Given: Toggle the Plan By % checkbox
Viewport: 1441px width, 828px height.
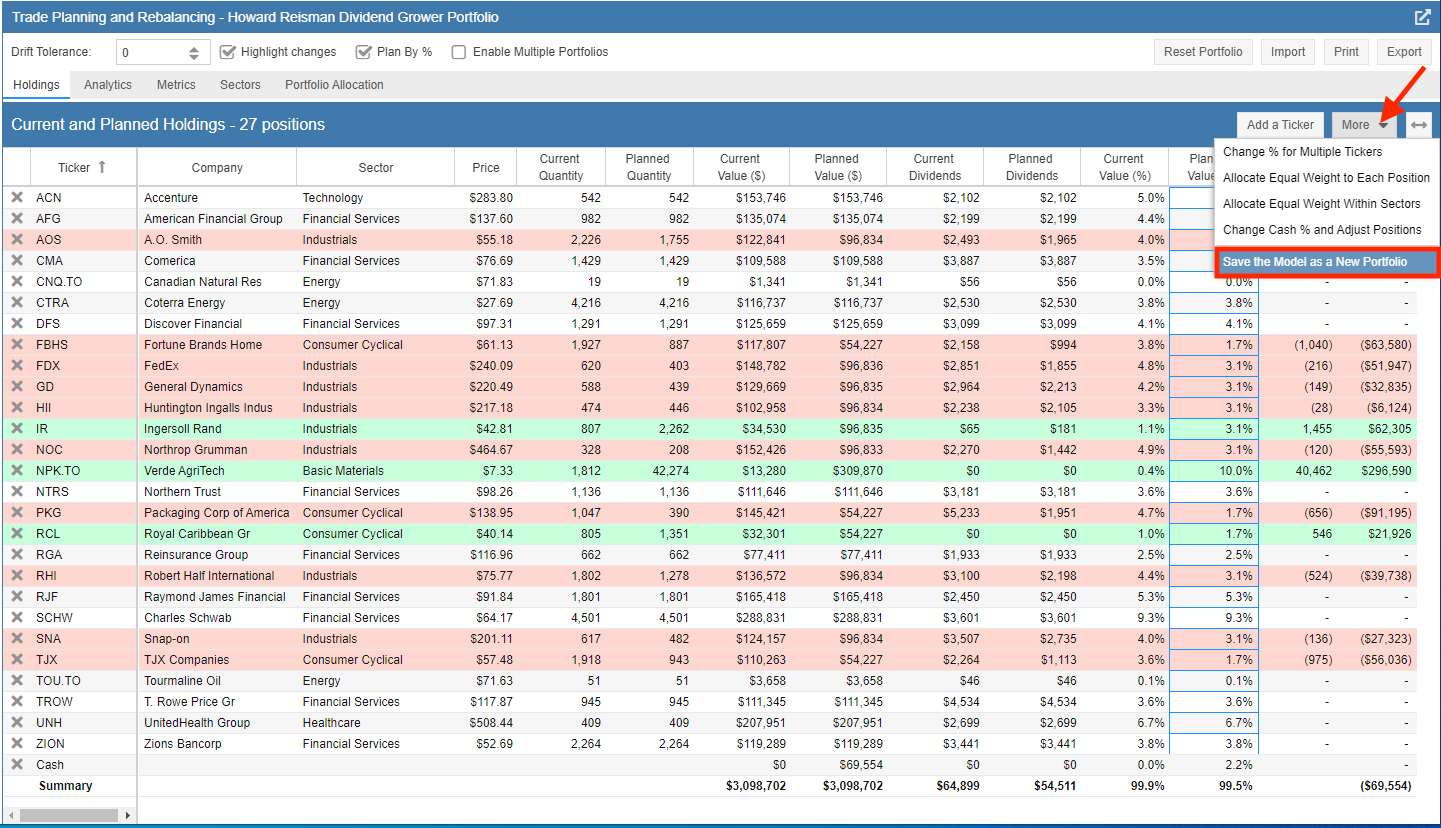Looking at the screenshot, I should point(364,52).
